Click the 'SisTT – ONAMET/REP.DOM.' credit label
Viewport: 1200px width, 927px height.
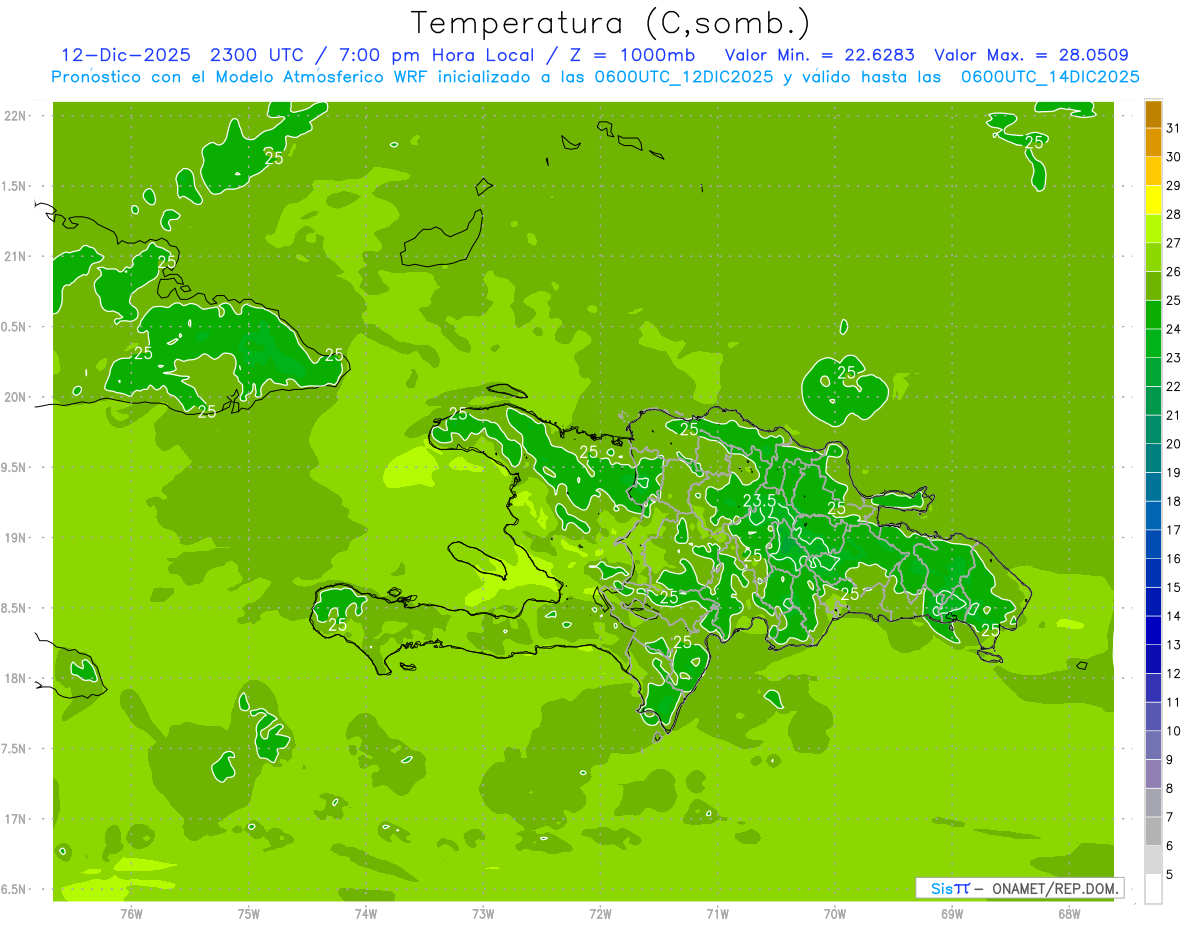coord(1019,888)
